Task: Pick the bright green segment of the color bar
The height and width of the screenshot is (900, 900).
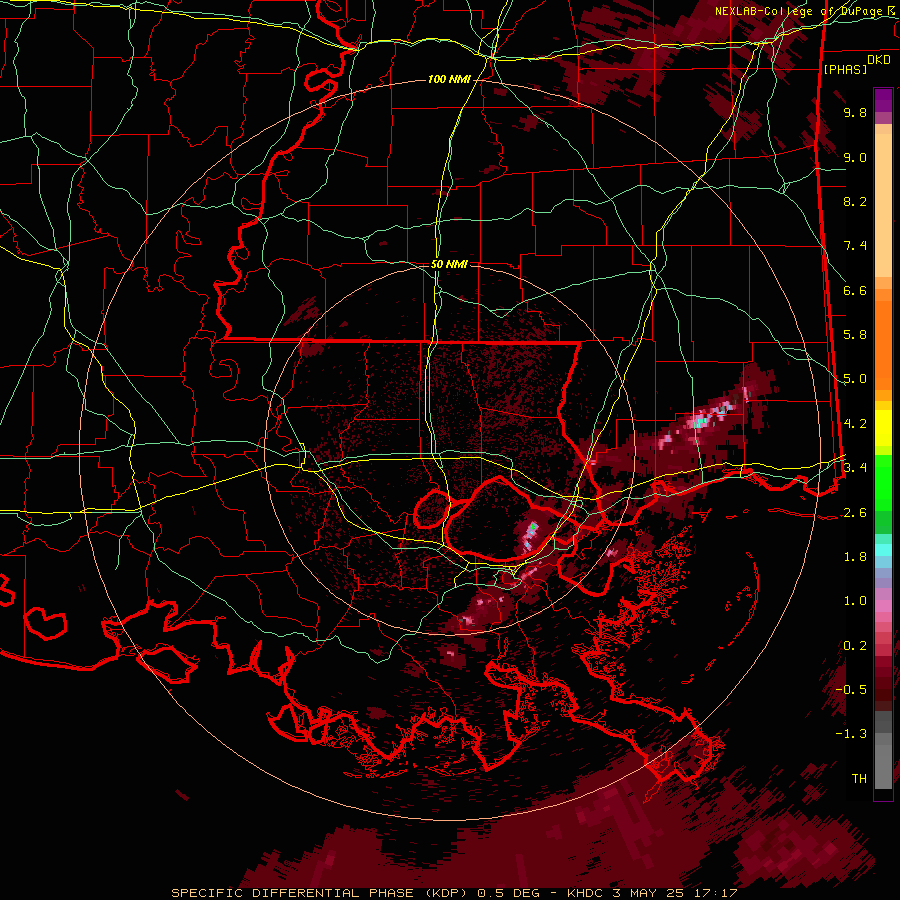Action: (883, 483)
